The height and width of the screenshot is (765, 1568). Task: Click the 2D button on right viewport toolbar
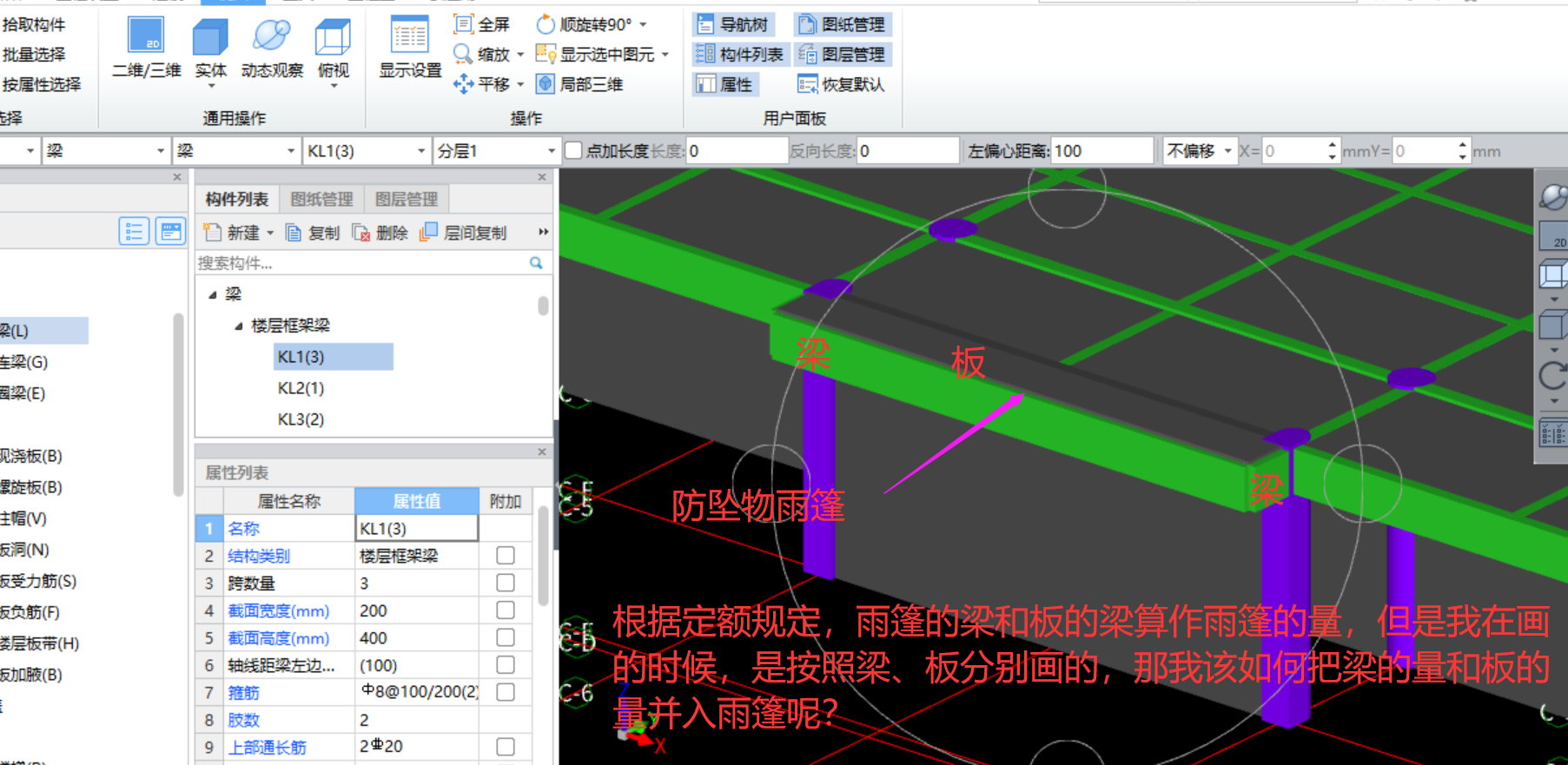pos(1553,235)
